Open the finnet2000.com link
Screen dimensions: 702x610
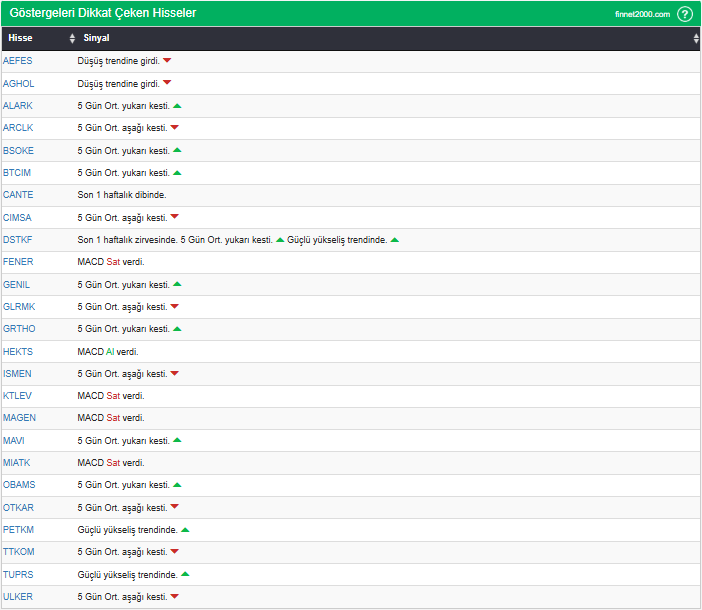click(643, 14)
